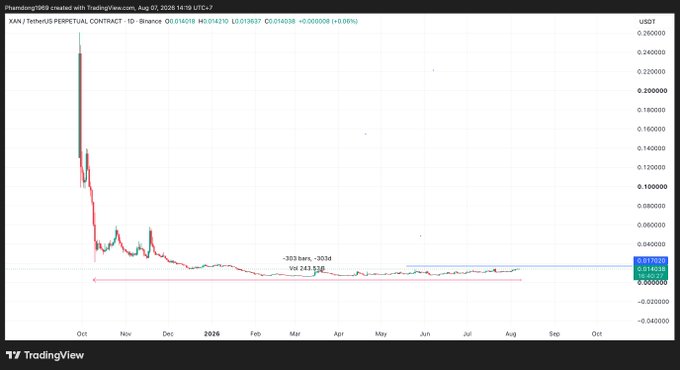Click the close value C0.014038 in header
The width and height of the screenshot is (680, 370).
[280, 21]
